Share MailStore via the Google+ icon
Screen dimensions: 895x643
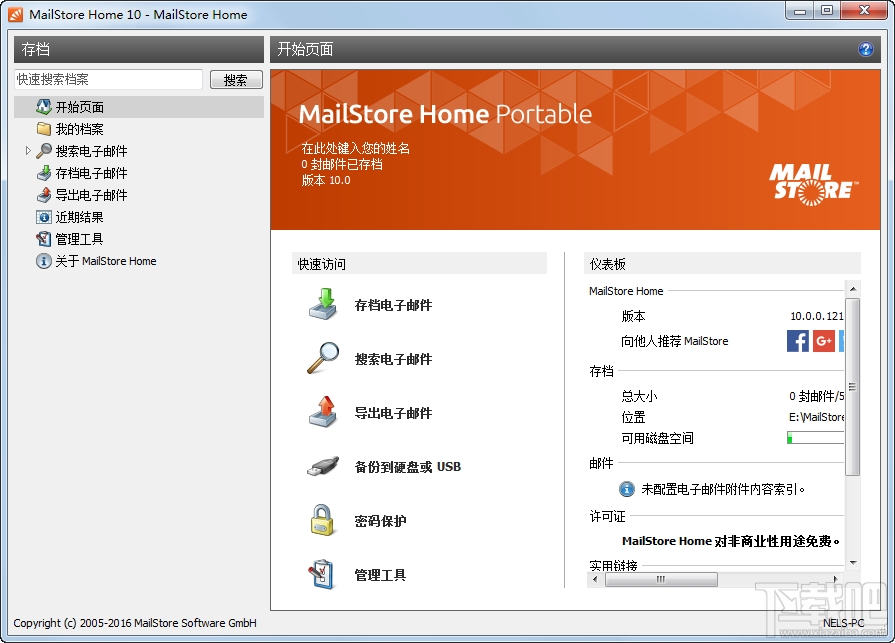coord(824,341)
